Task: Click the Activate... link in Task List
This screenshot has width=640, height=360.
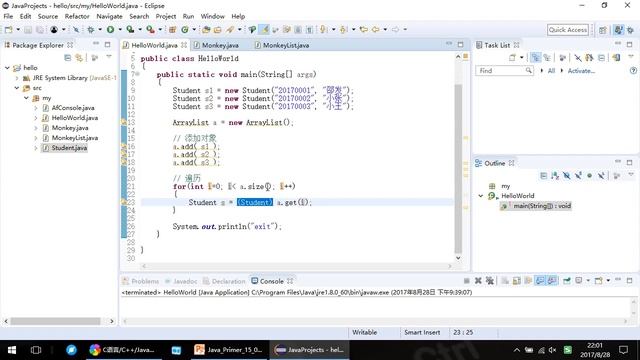Action: click(581, 71)
